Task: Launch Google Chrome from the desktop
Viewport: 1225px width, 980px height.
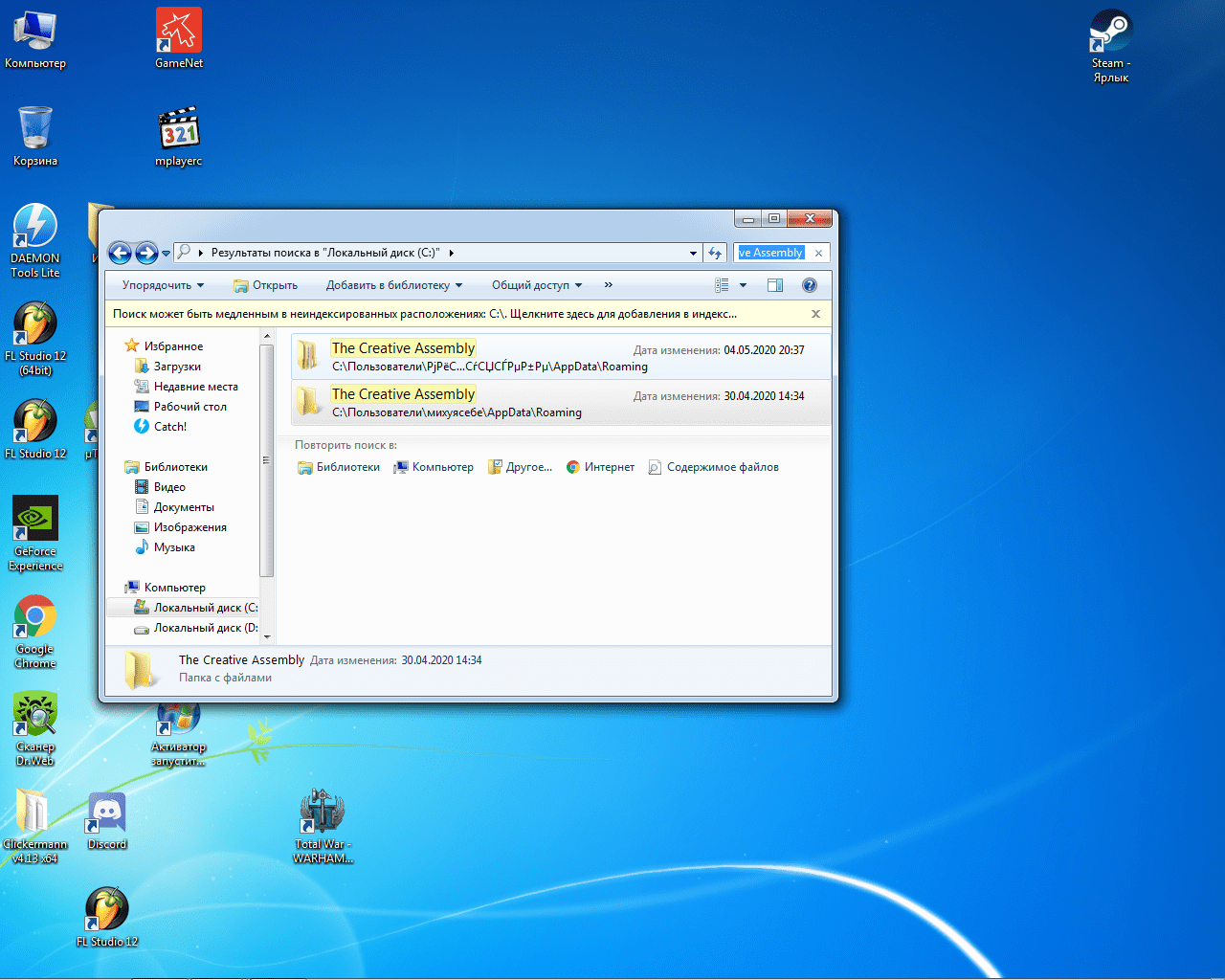Action: (x=35, y=632)
